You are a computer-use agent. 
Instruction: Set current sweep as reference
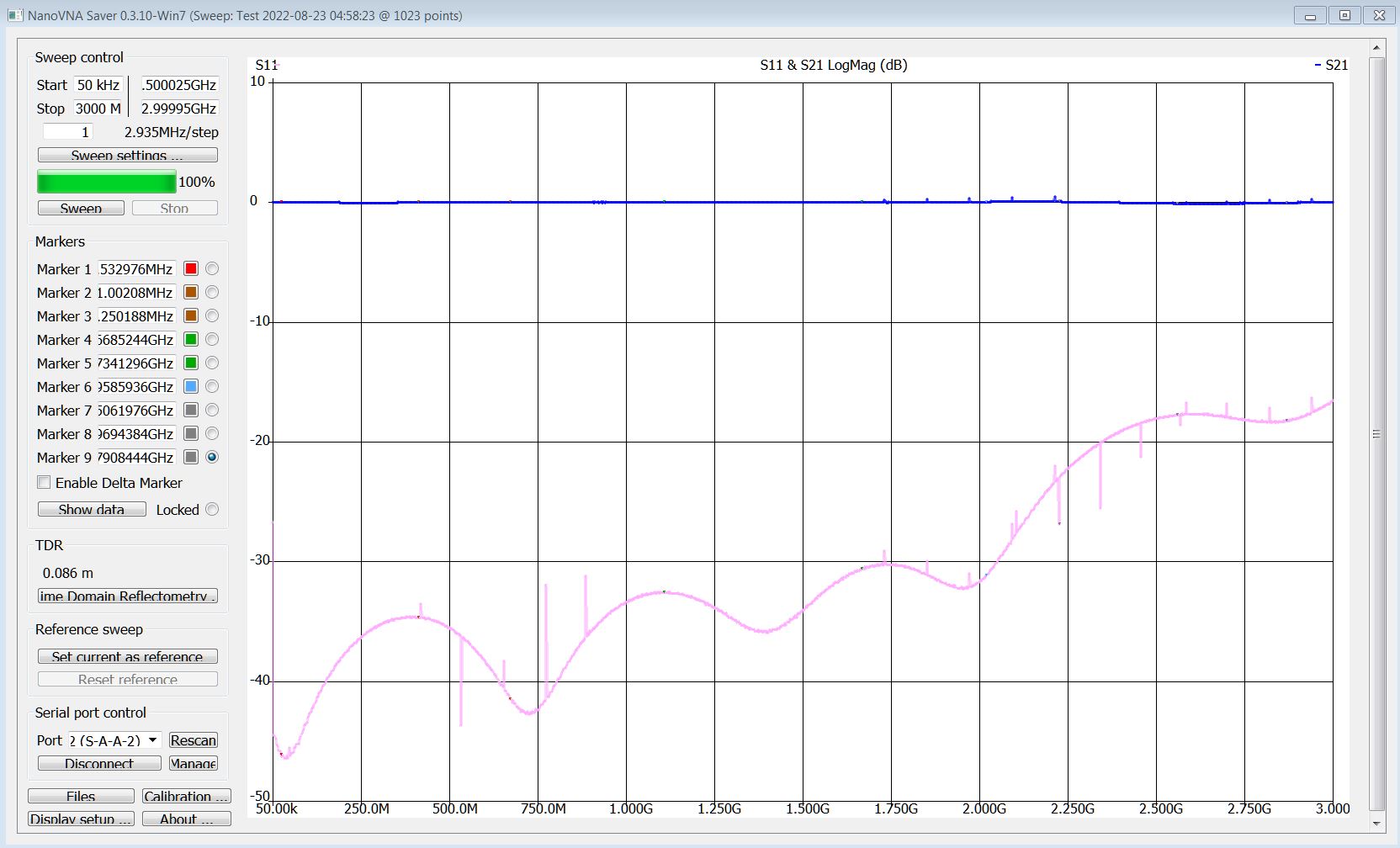coord(127,656)
